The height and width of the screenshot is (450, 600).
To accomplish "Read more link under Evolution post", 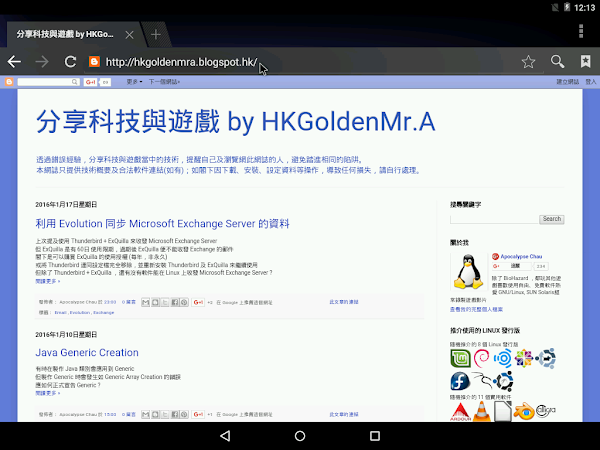I will 47,281.
